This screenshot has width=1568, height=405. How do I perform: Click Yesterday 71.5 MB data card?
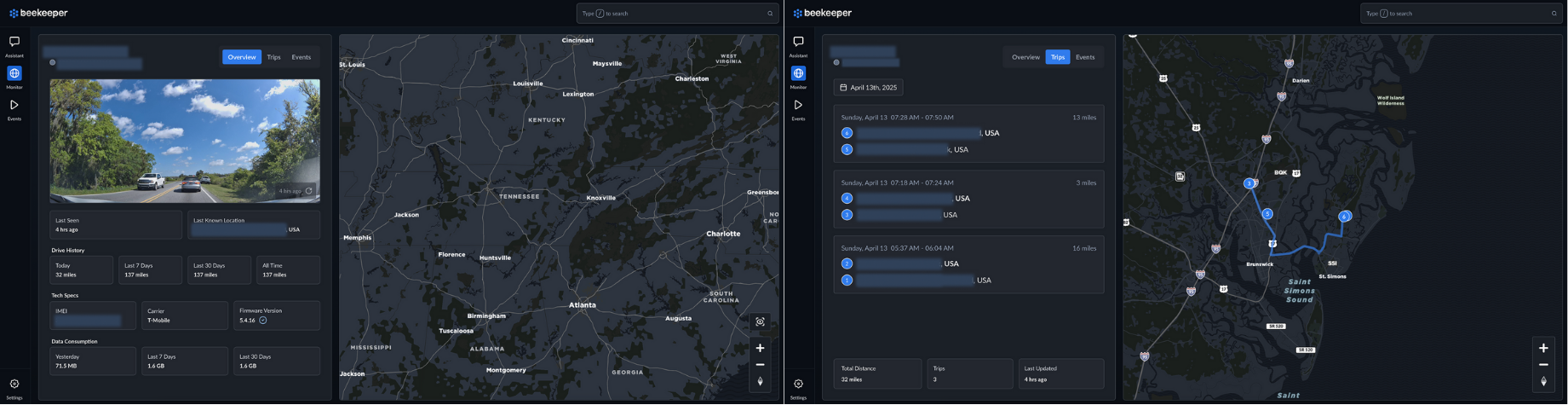[x=93, y=362]
